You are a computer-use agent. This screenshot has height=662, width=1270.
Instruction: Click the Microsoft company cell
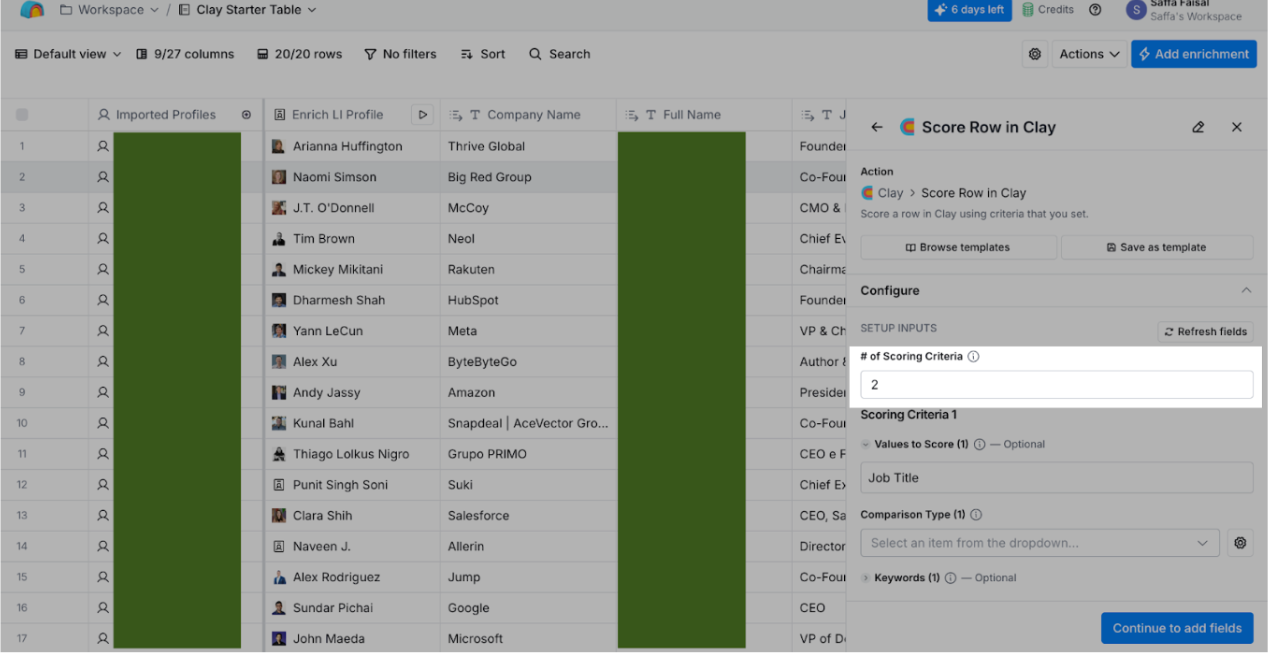tap(528, 639)
